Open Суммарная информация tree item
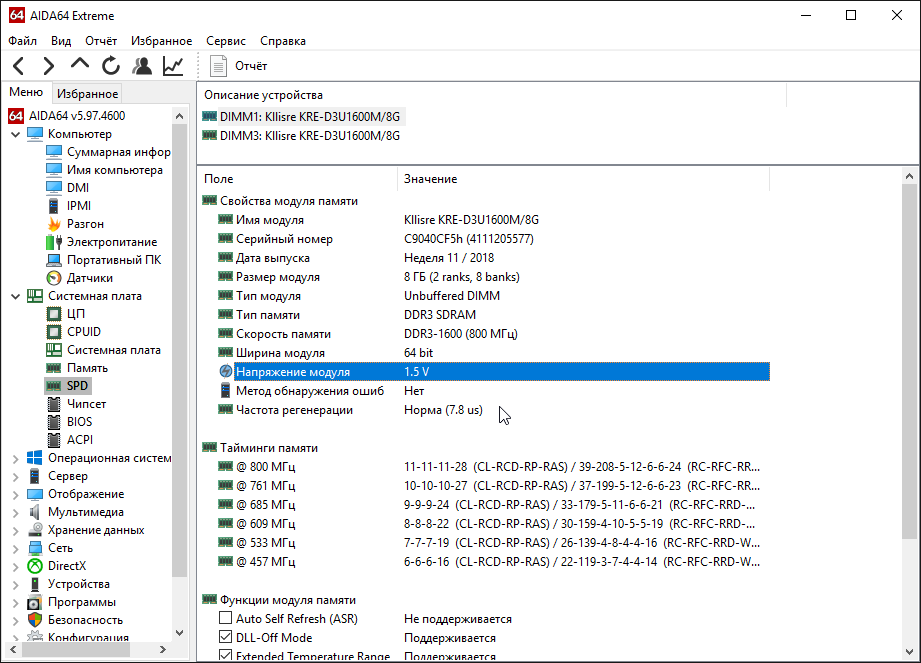This screenshot has height=663, width=921. [118, 152]
